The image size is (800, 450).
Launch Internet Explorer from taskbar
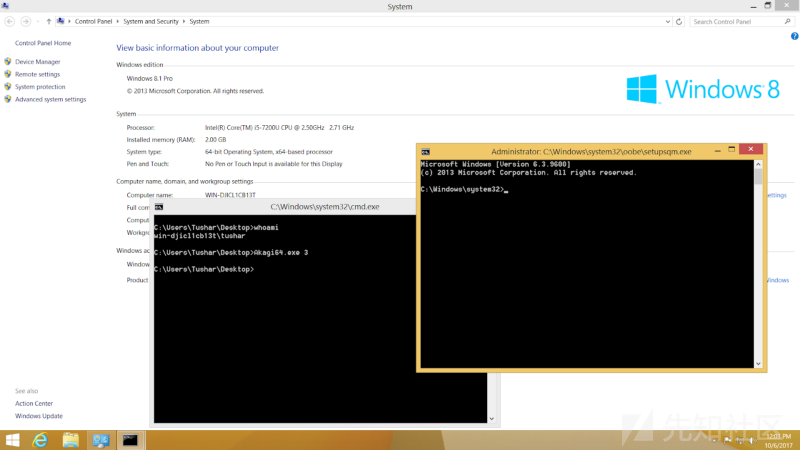point(40,440)
